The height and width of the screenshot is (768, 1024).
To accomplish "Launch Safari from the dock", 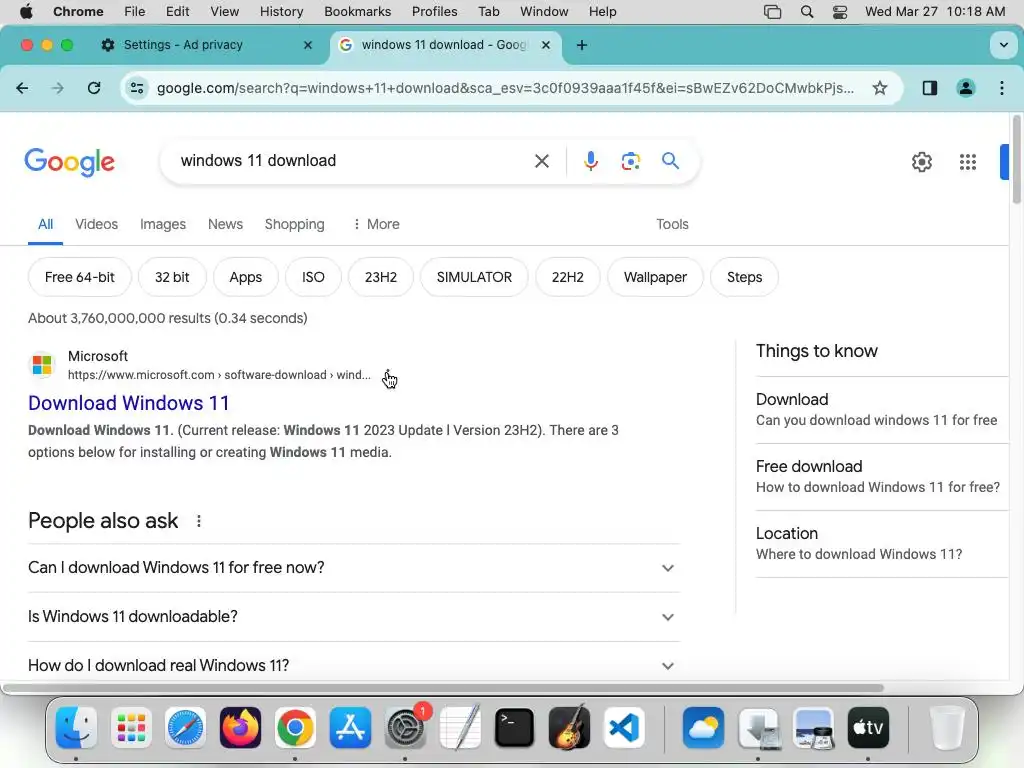I will tap(185, 728).
